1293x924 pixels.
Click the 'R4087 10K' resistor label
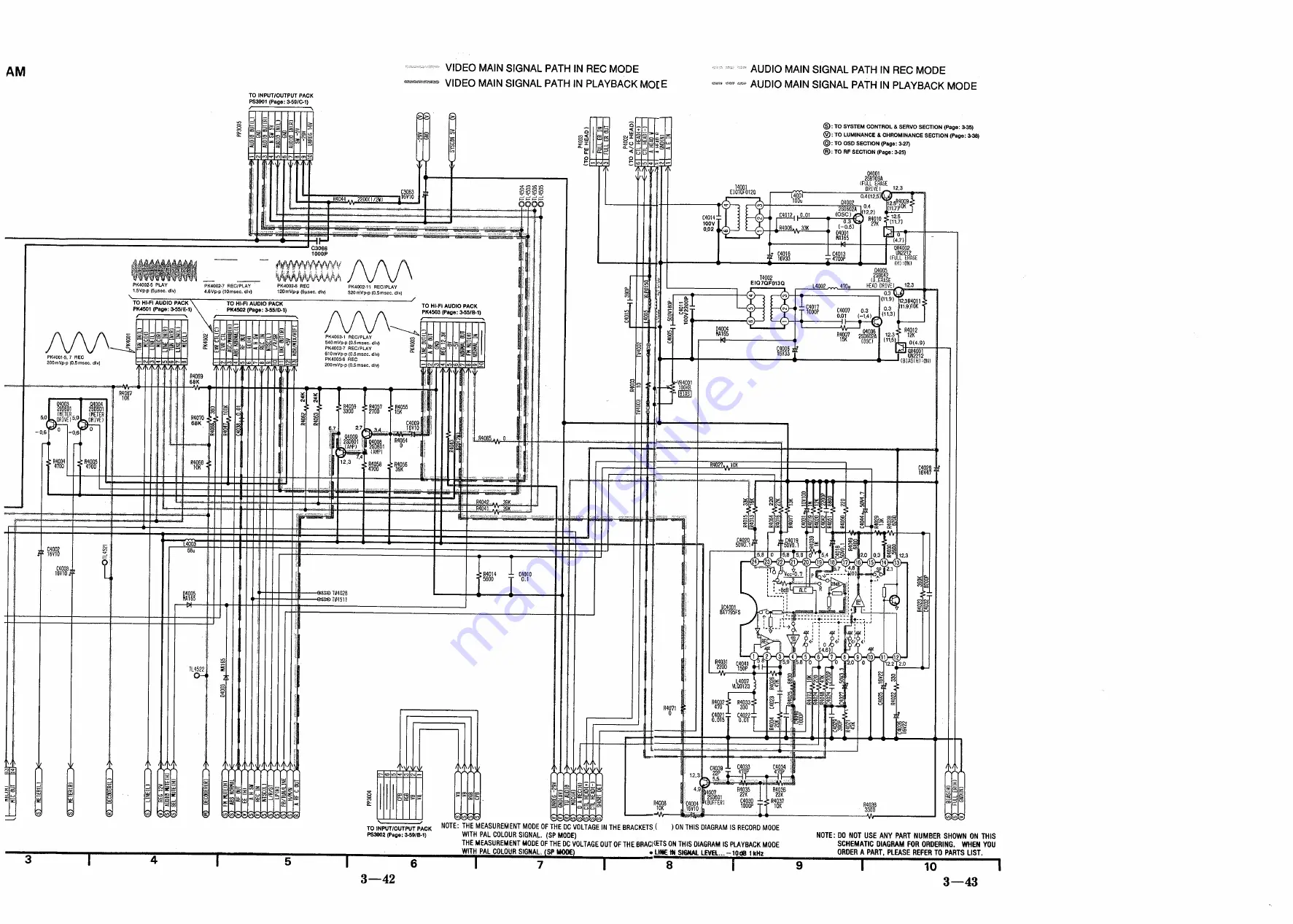pyautogui.click(x=125, y=395)
